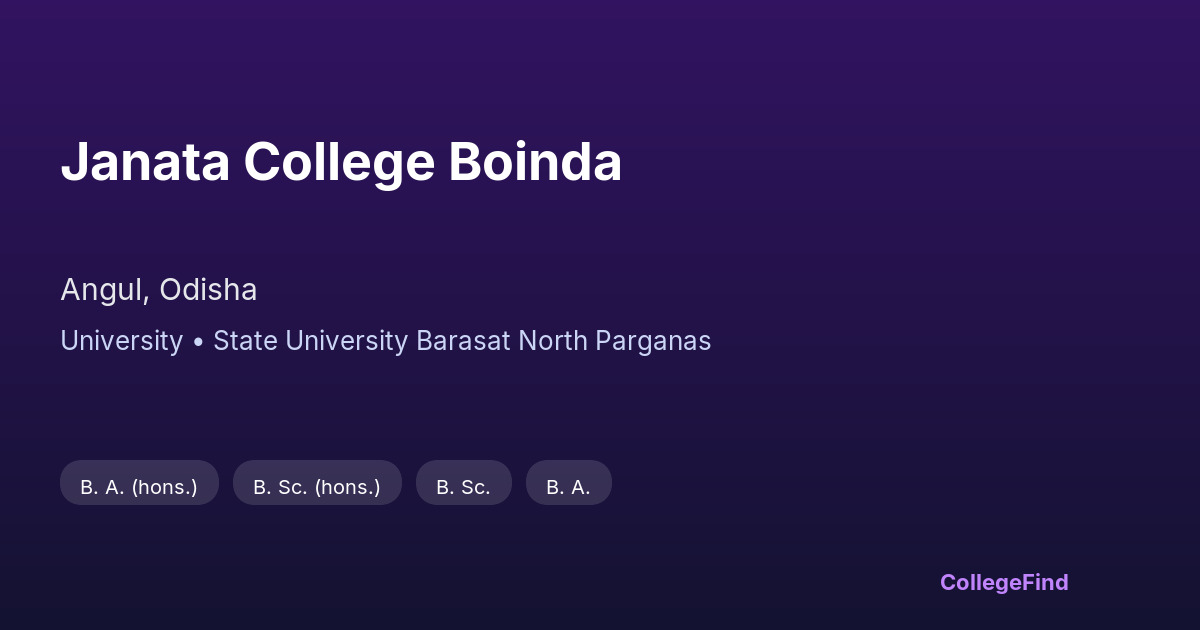1200x630 pixels.
Task: Select the B. Sc. (hons.) course chip
Action: click(317, 487)
